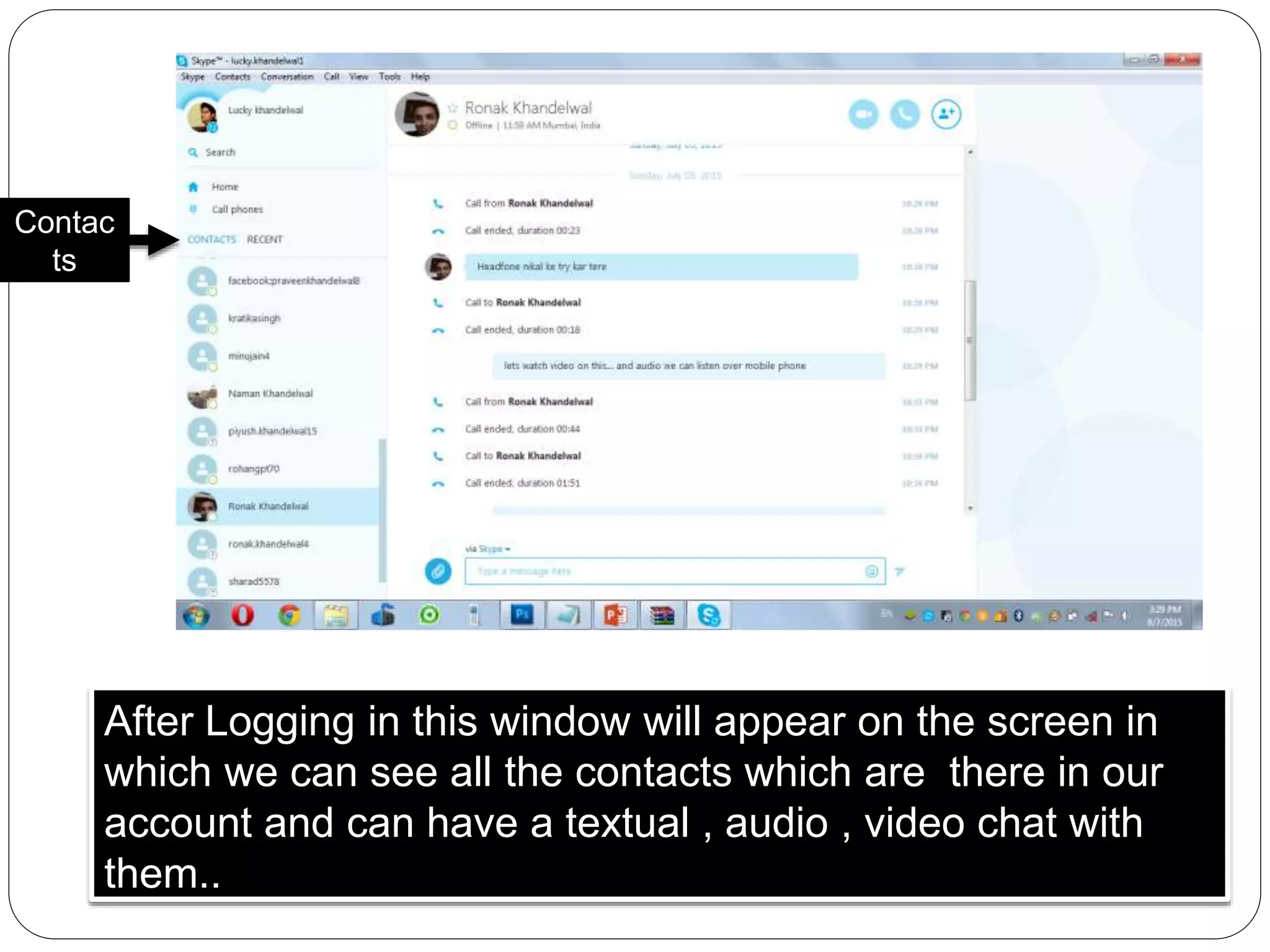Click the paperclip attach file button
1270x952 pixels.
click(x=438, y=571)
